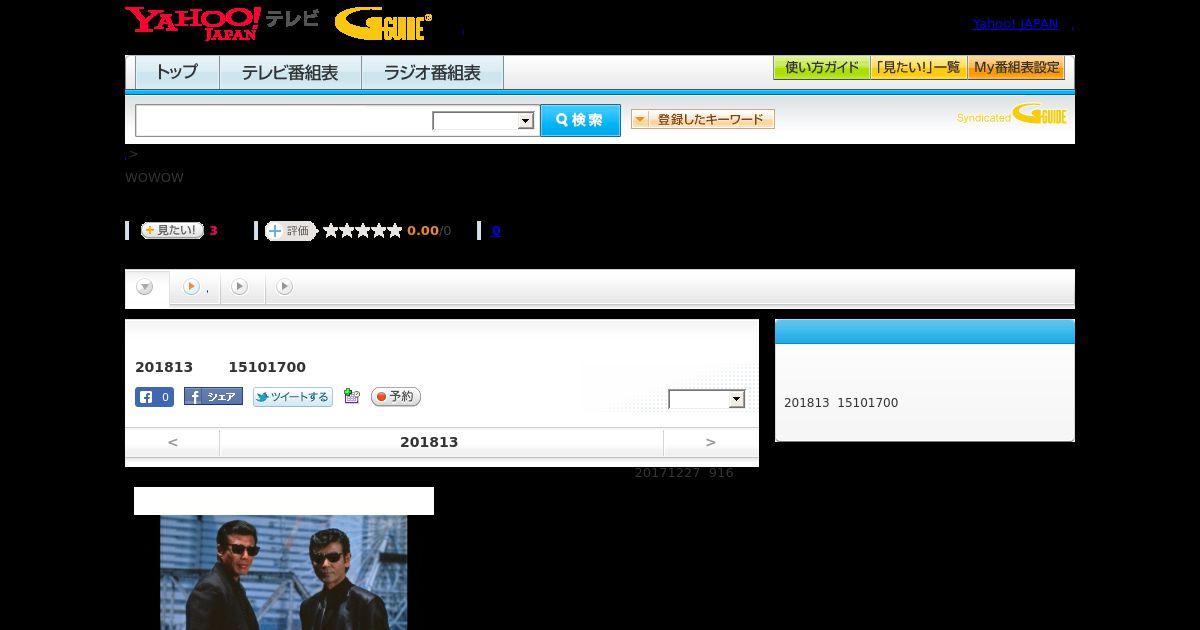1200x630 pixels.
Task: Focus the program search text field
Action: click(x=284, y=120)
